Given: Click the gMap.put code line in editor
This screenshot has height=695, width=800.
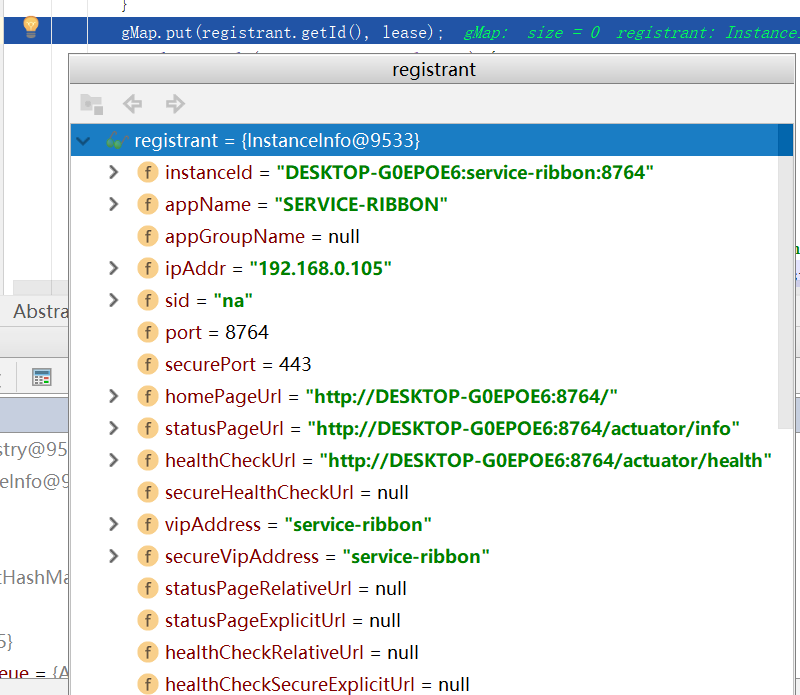Looking at the screenshot, I should click(x=282, y=33).
